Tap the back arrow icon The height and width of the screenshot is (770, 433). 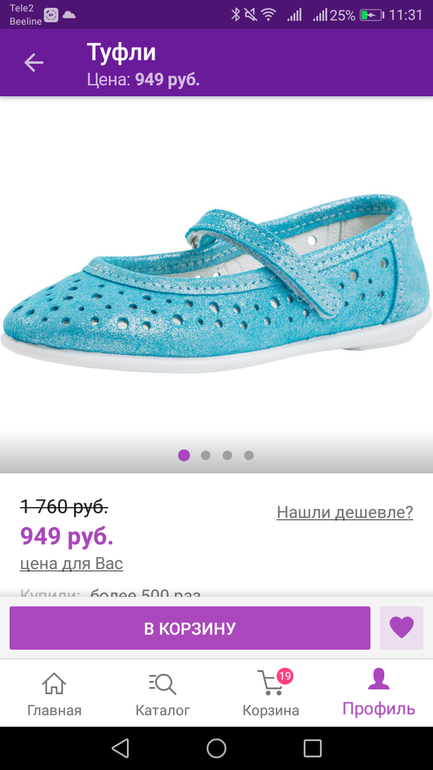click(34, 63)
